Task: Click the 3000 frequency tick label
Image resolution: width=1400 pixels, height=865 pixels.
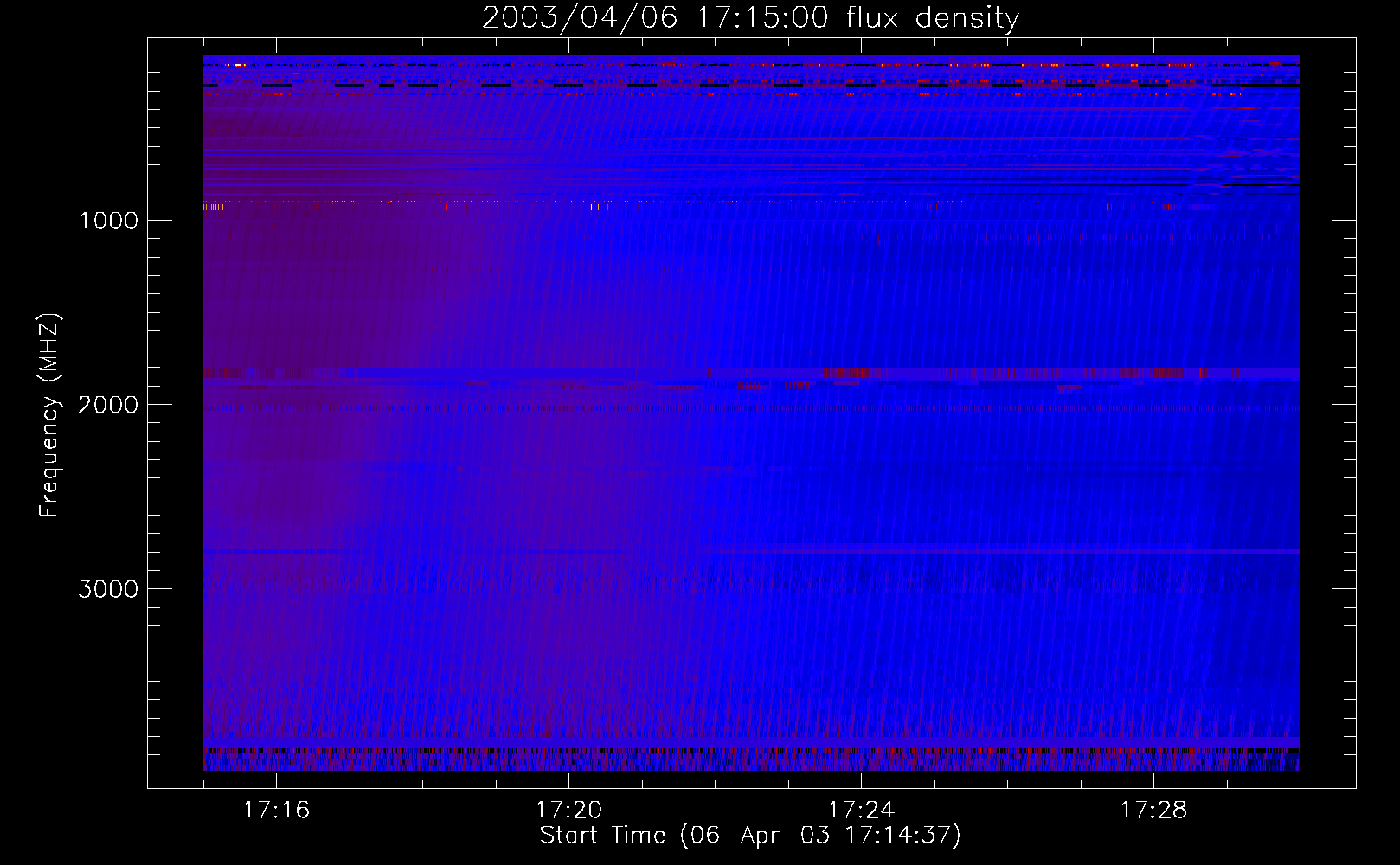Action: [x=108, y=589]
